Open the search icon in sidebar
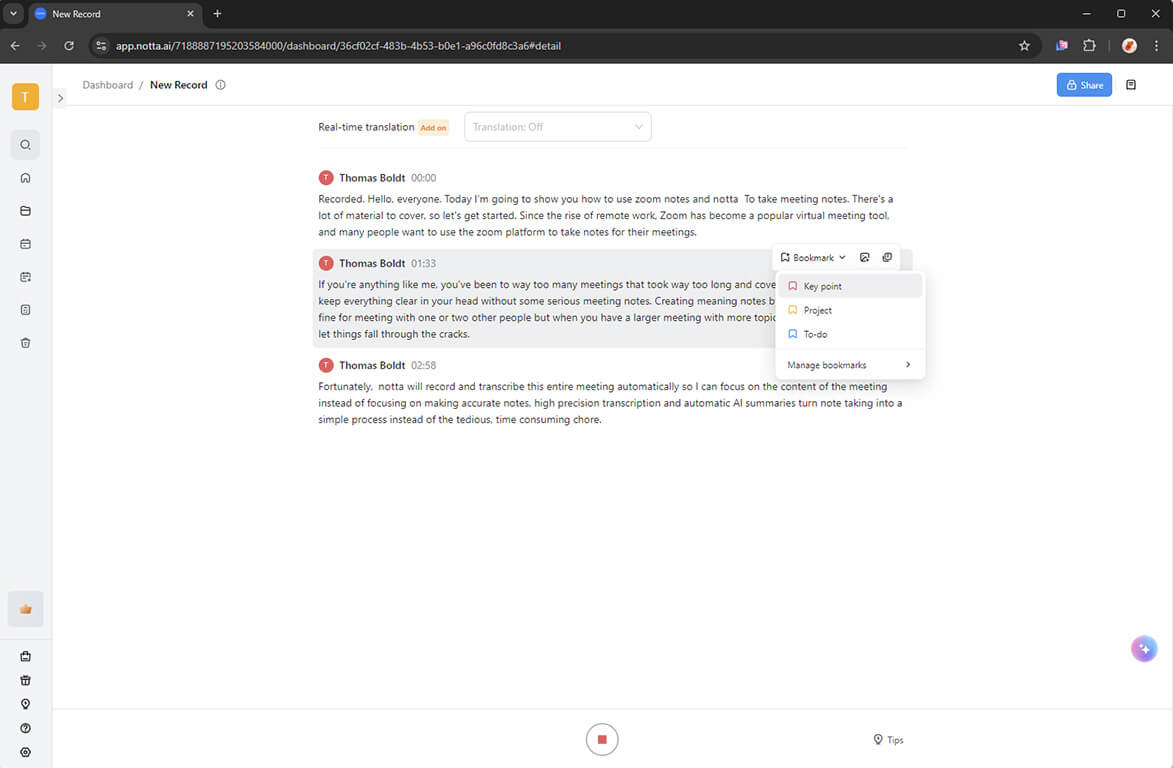 click(25, 145)
